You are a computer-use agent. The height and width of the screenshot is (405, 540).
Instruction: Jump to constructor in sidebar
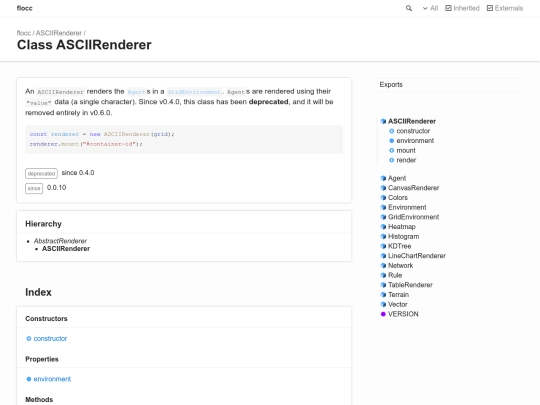[x=413, y=131]
